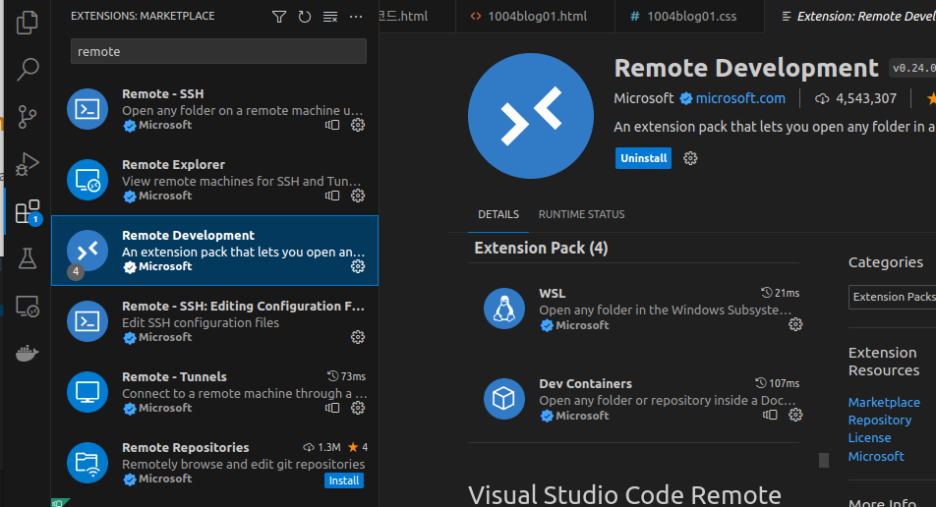
Task: Refresh the extensions list
Action: point(304,17)
